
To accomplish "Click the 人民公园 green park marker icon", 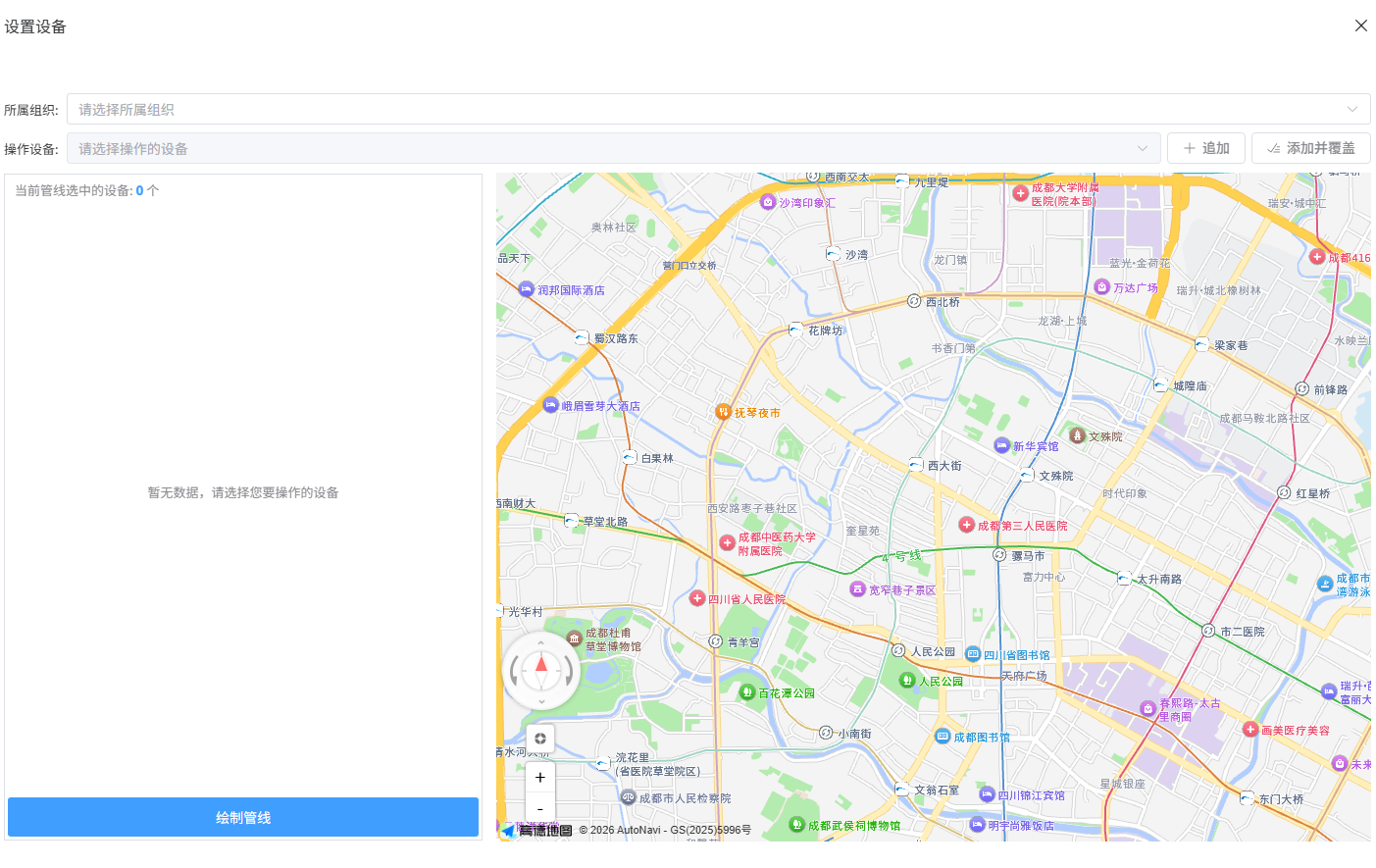I will click(x=907, y=681).
